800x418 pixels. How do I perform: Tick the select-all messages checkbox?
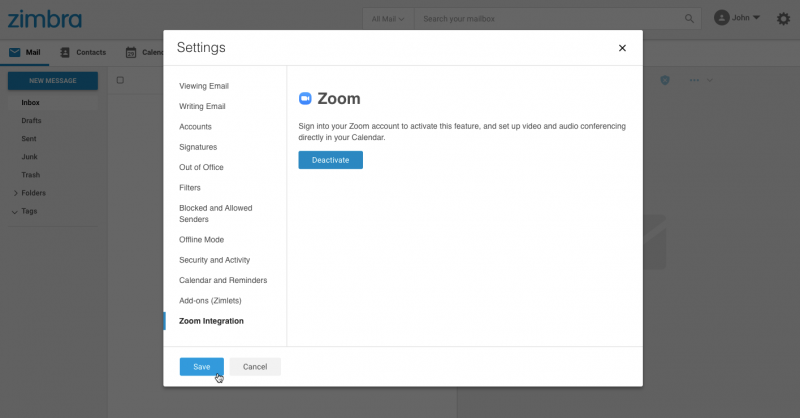click(120, 80)
